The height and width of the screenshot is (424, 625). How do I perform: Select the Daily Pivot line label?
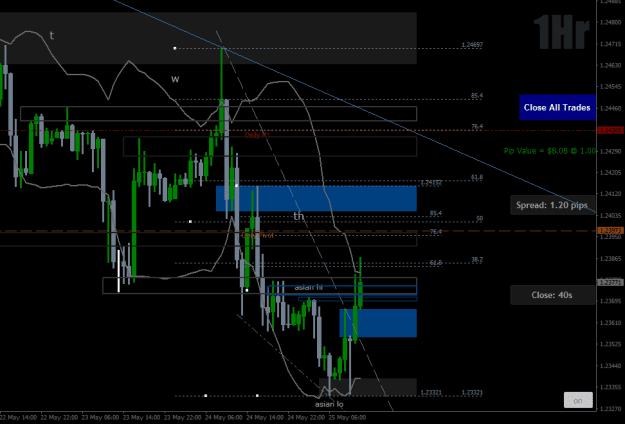click(257, 236)
